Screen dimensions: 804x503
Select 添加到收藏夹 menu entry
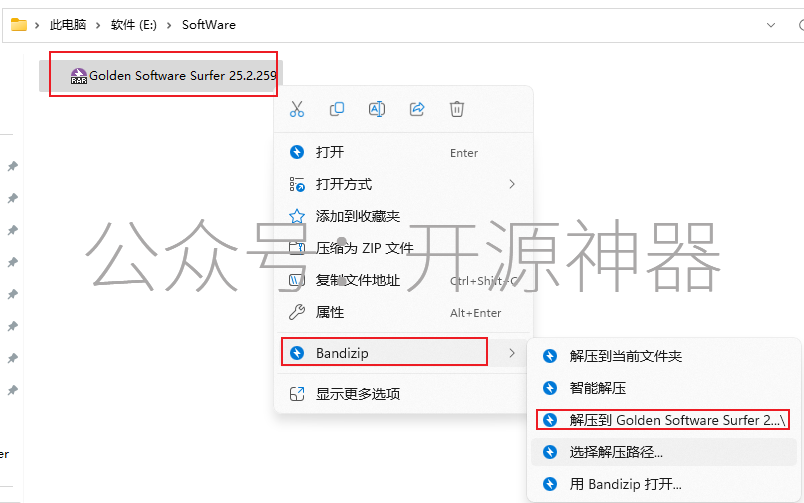click(404, 216)
